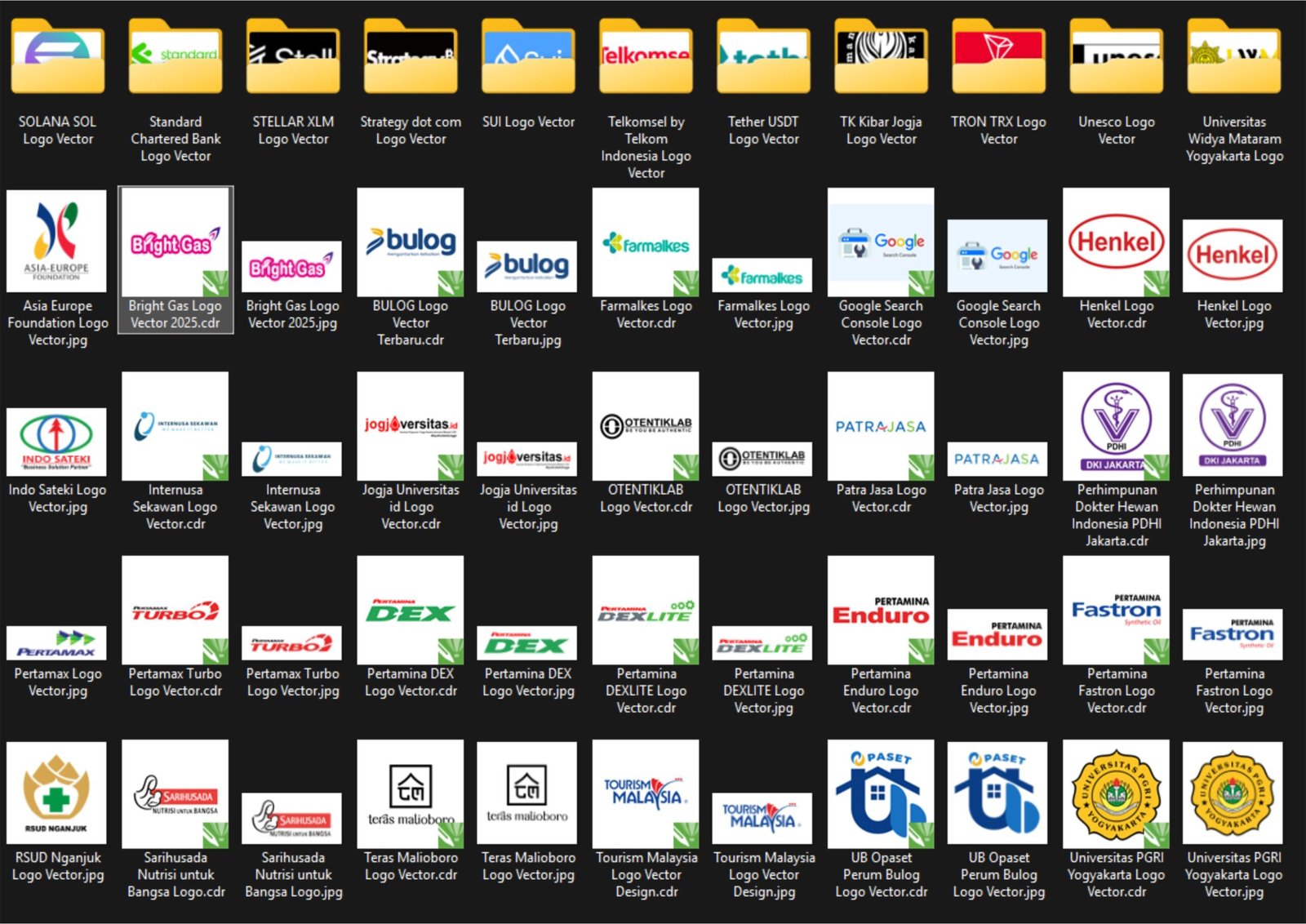Select Bright Gas Logo Vector 2025.cdr file
This screenshot has height=924, width=1306.
(x=175, y=243)
